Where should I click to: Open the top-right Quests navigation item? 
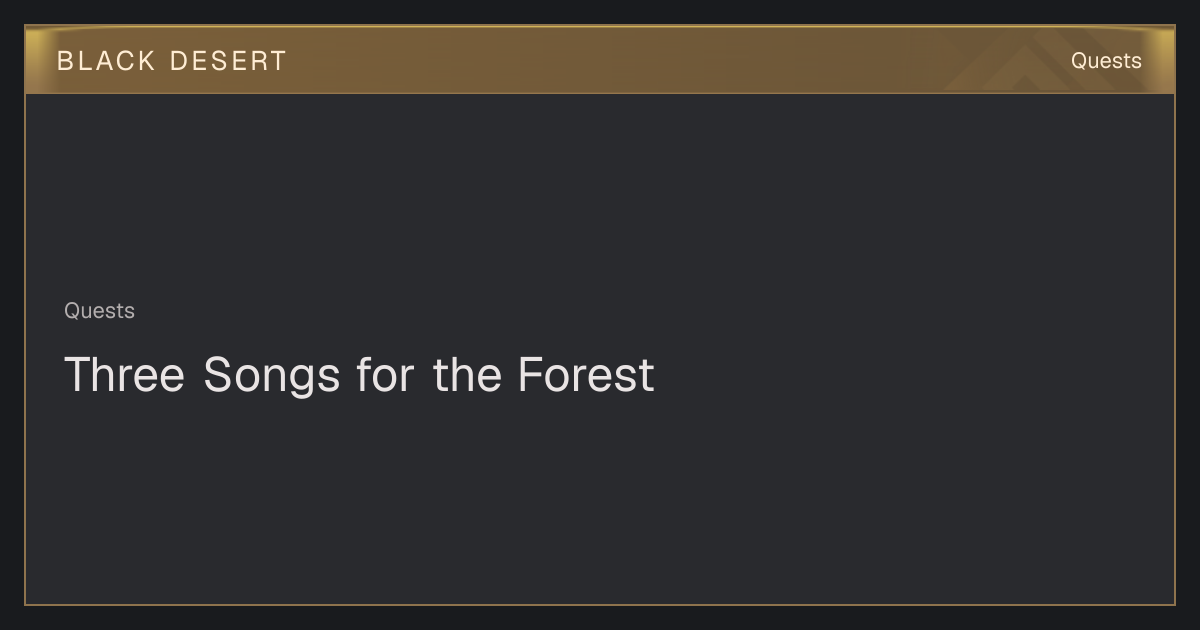point(1106,61)
